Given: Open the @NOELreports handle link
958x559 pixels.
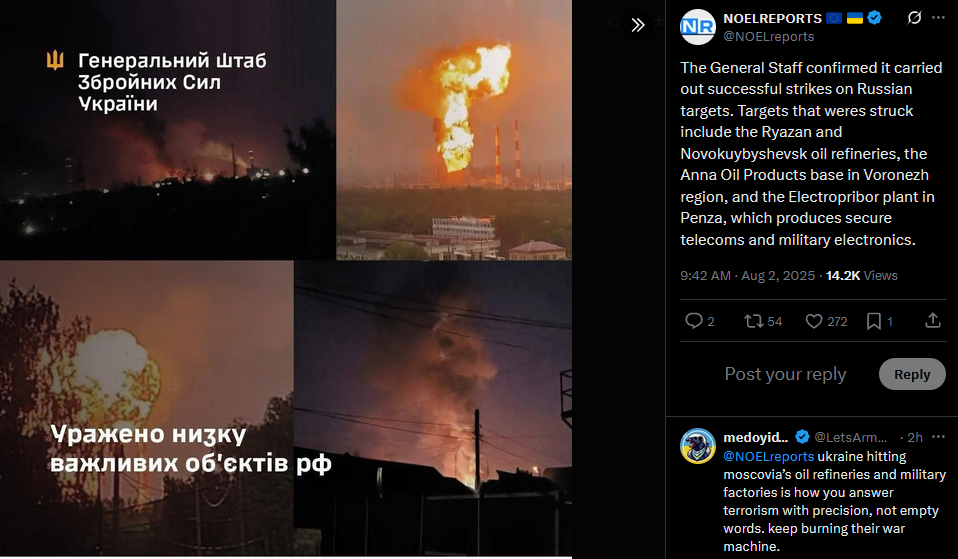Looking at the screenshot, I should click(x=769, y=37).
